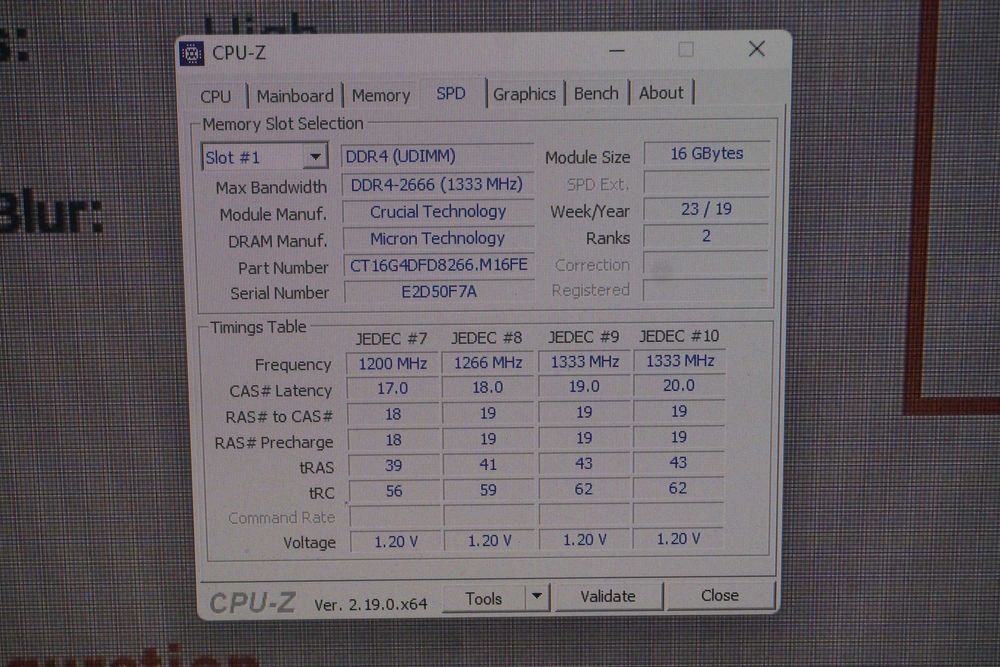Screen dimensions: 1000x667
Task: Close the CPU-Z window via X
Action: point(756,49)
